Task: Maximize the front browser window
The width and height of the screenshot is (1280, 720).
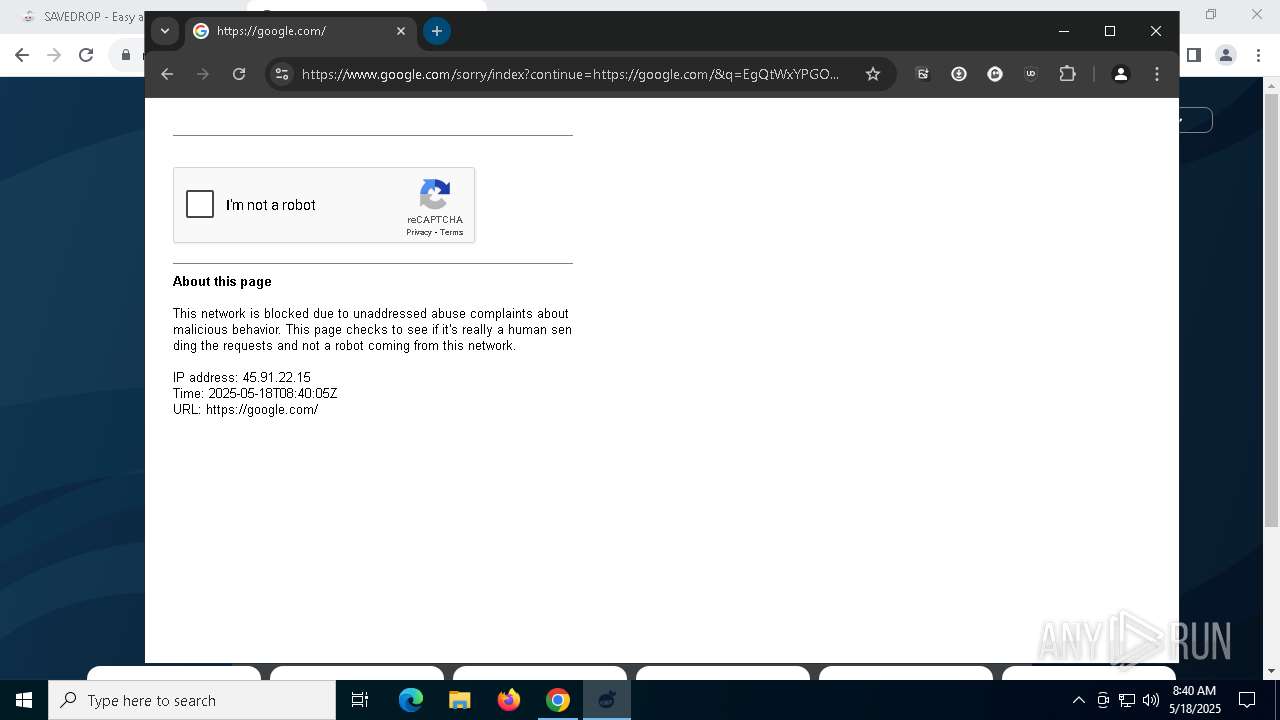Action: (x=1110, y=31)
